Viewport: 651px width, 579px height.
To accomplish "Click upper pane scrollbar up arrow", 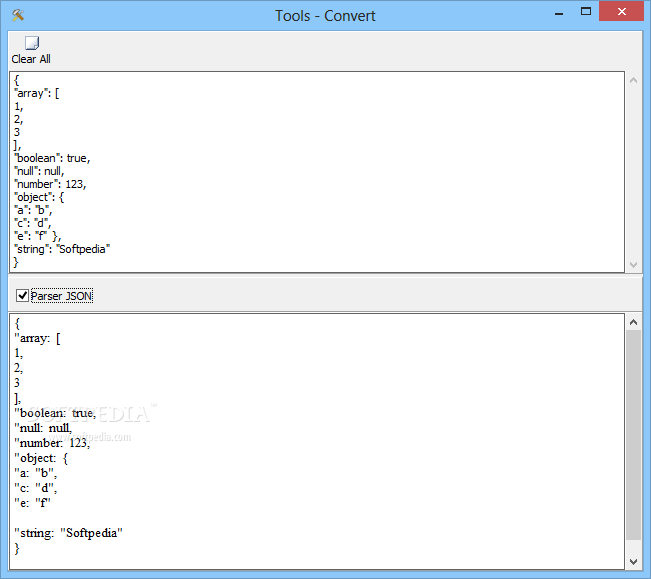I will [633, 81].
